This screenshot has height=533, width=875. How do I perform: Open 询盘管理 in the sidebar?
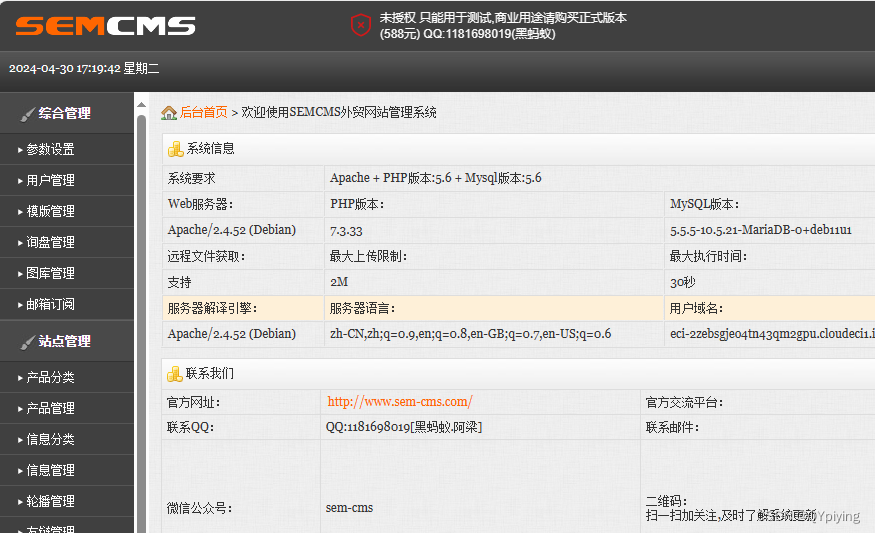coord(50,242)
